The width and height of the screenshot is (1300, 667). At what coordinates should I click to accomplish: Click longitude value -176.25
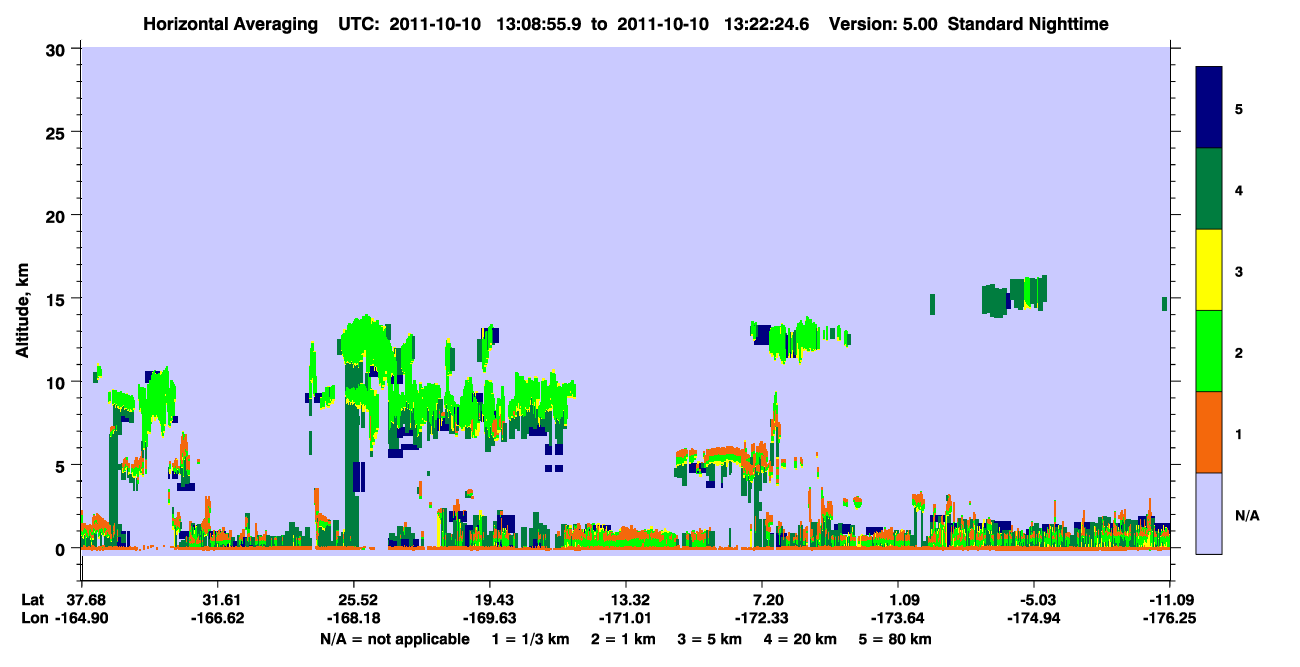click(1170, 618)
